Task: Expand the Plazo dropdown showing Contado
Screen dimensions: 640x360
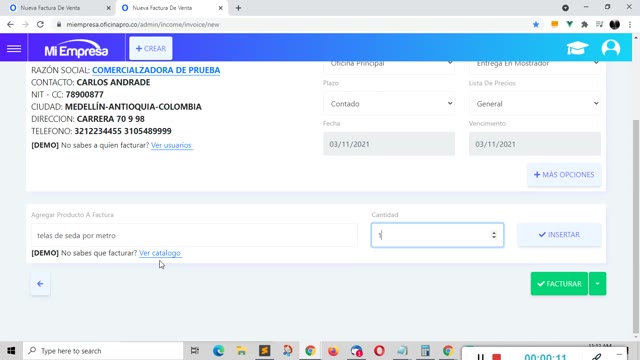Action: 389,104
